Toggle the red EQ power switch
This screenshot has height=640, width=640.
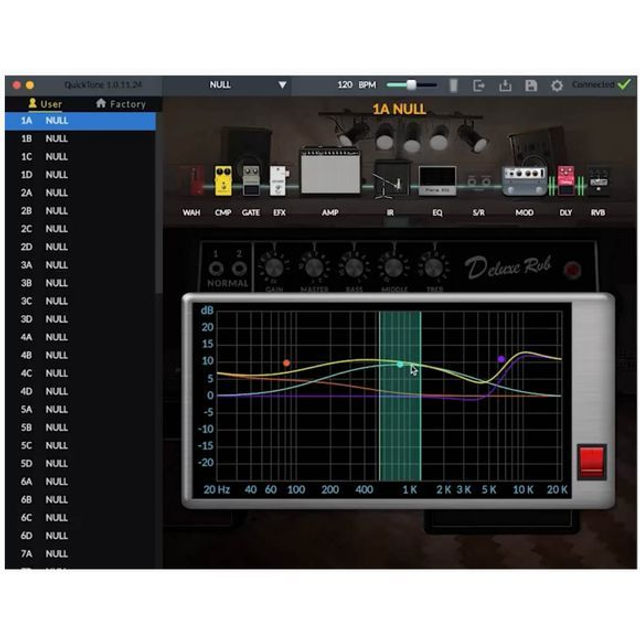tap(591, 462)
